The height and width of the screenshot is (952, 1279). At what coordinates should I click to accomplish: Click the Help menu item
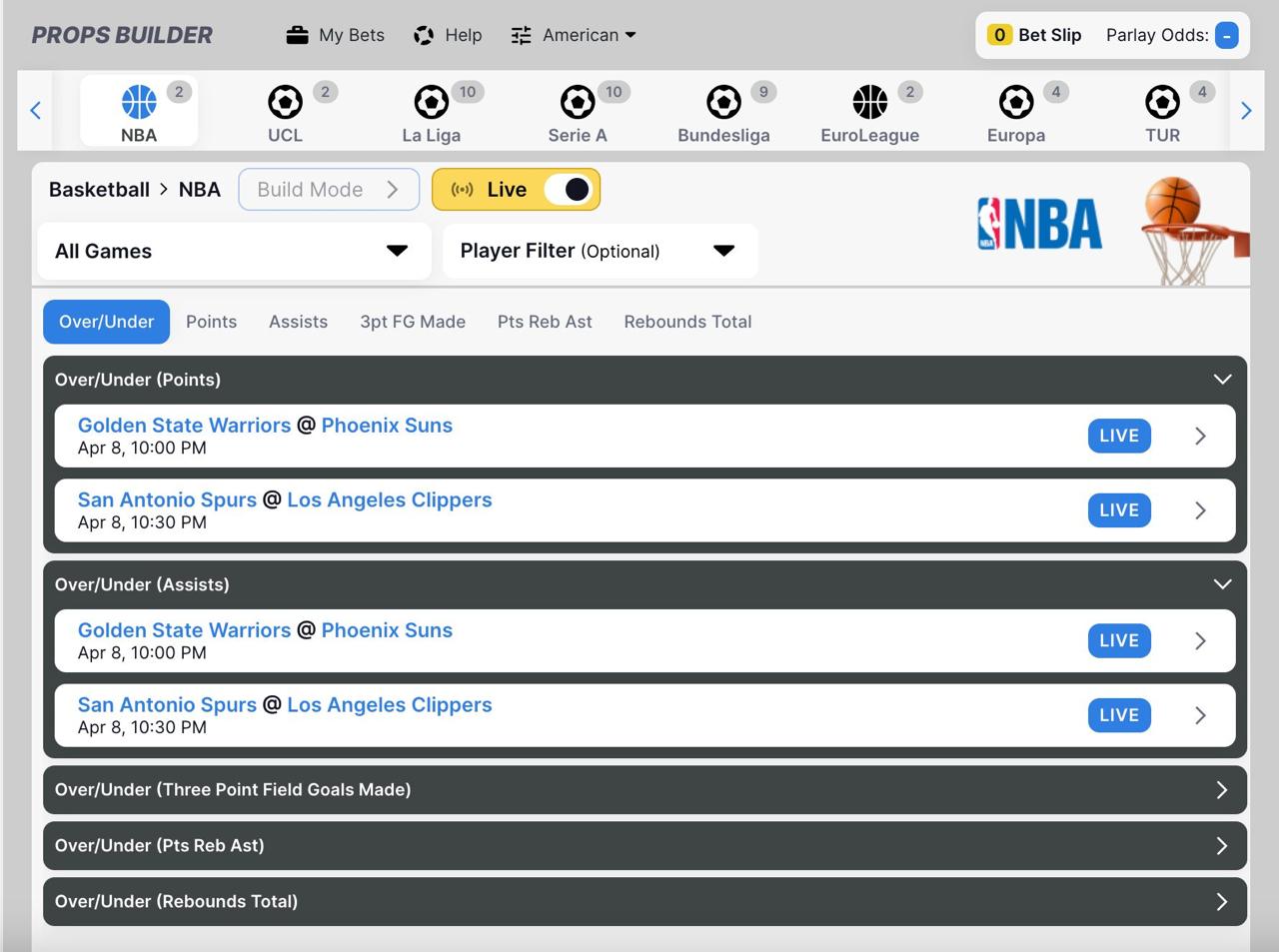pyautogui.click(x=464, y=35)
